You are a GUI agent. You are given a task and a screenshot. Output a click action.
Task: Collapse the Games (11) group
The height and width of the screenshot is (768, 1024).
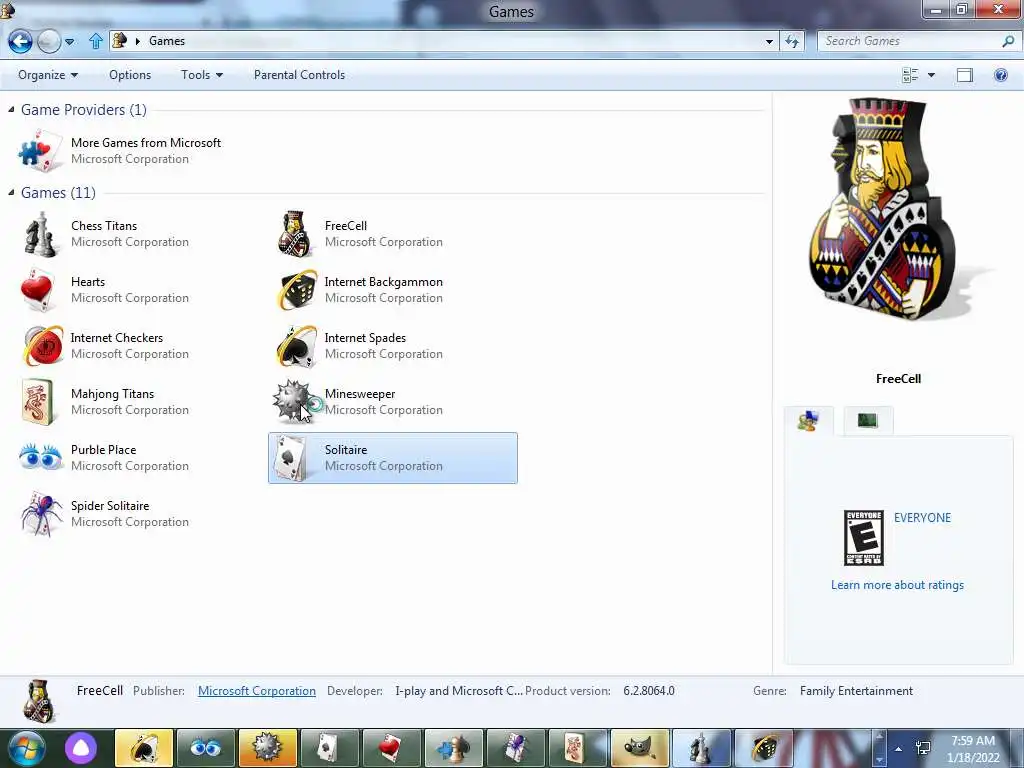11,193
